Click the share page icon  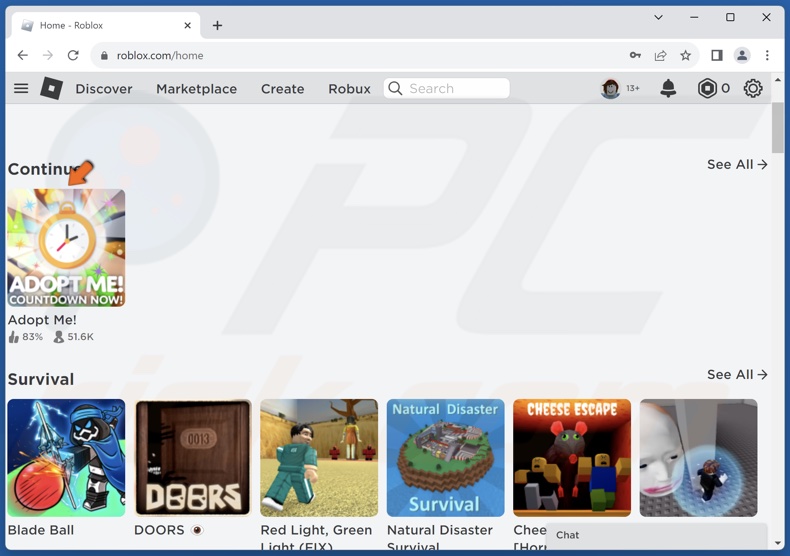[x=661, y=55]
